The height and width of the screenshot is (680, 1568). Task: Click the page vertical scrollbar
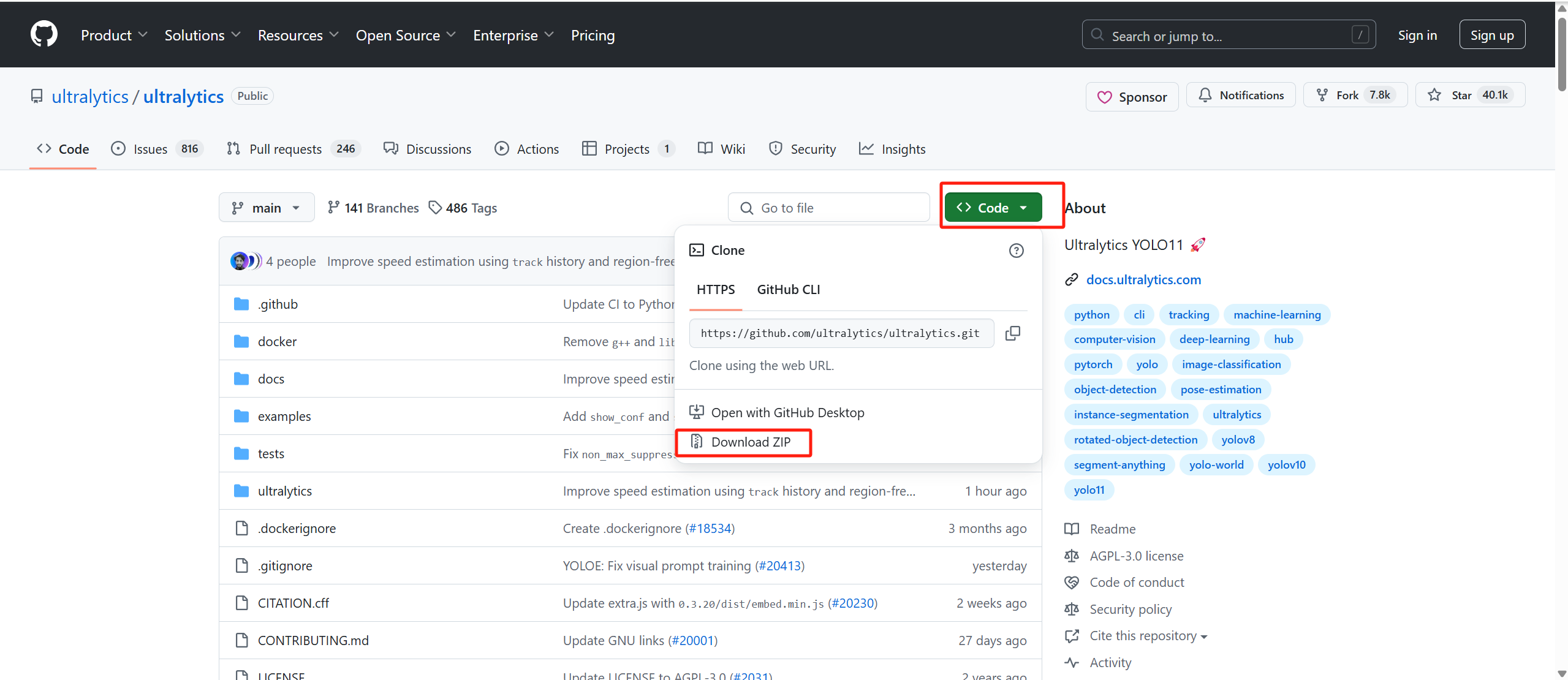[x=1562, y=55]
